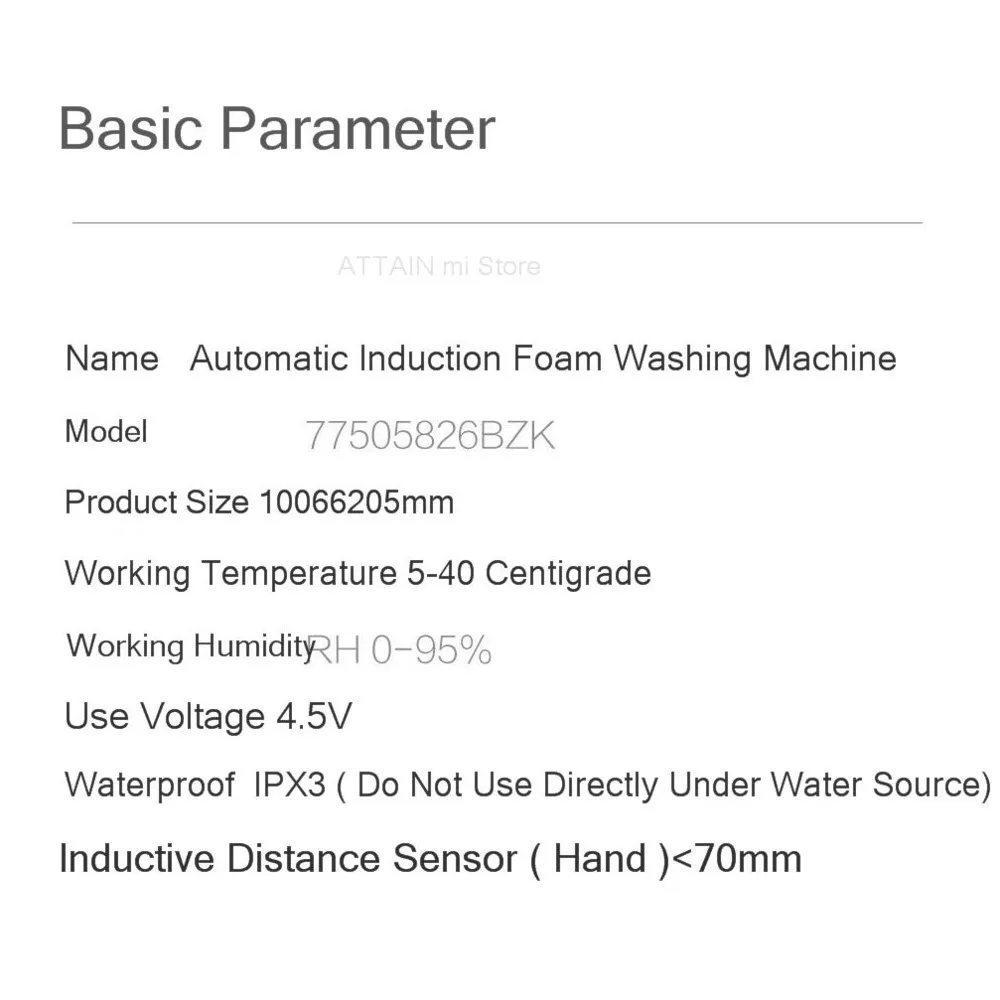Screen dimensions: 1000x1000
Task: Select the RH 0-95% value
Action: pyautogui.click(x=400, y=651)
